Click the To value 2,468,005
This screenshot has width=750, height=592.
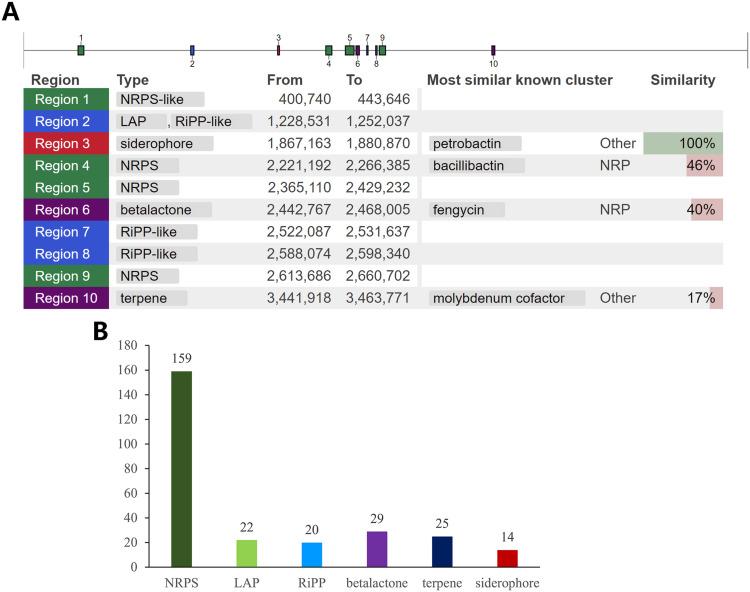[378, 209]
